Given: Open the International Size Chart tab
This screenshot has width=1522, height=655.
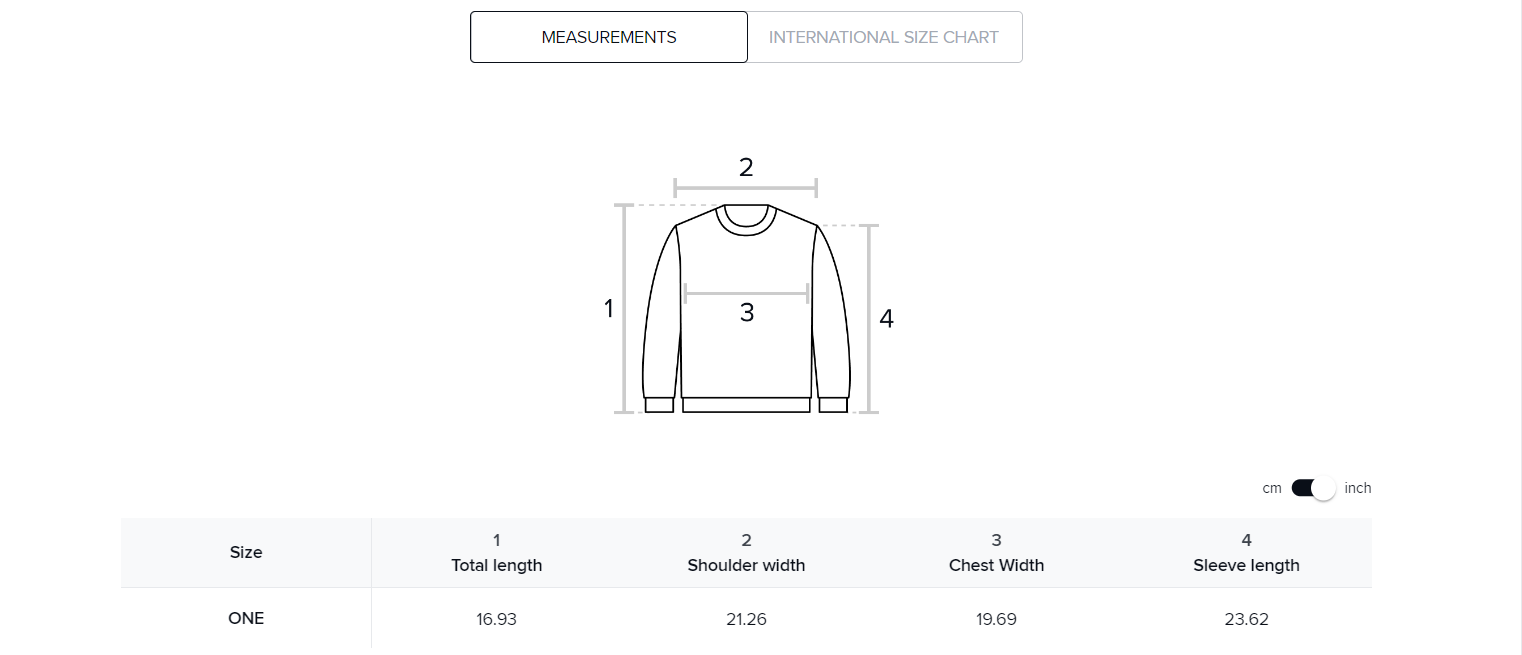Looking at the screenshot, I should click(884, 37).
